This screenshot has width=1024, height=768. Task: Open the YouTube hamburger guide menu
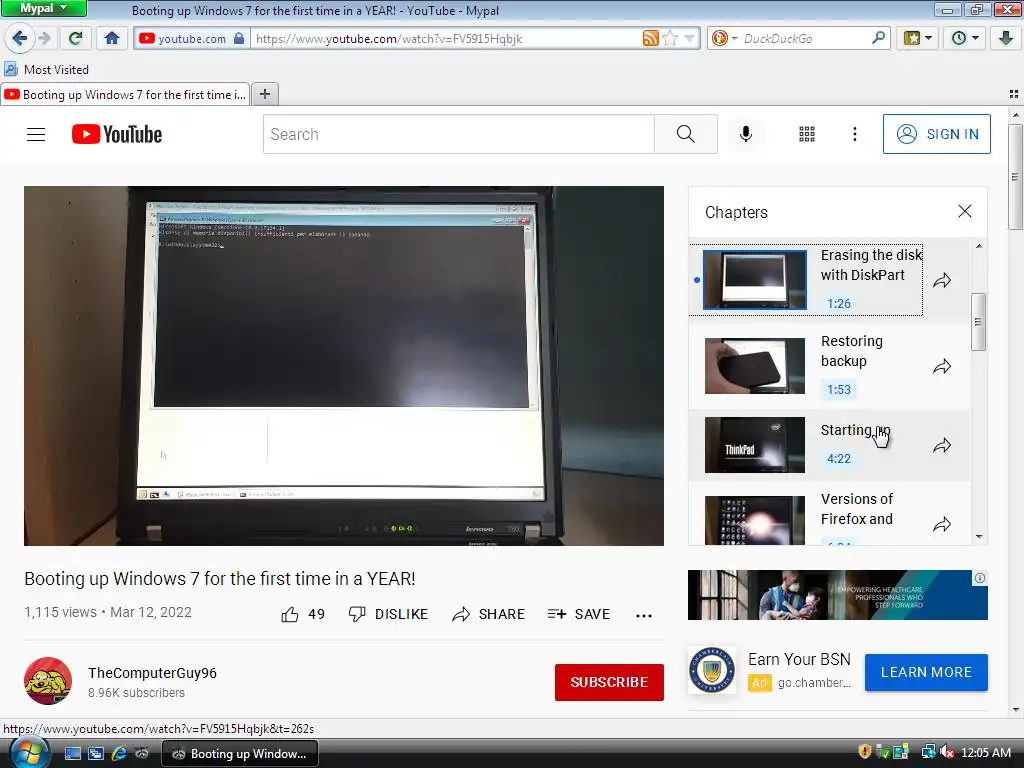36,135
